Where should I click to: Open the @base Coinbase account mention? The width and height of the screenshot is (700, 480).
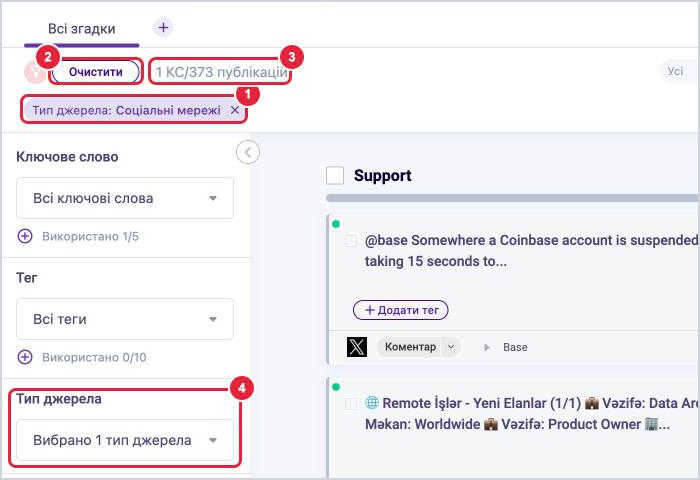pos(530,250)
